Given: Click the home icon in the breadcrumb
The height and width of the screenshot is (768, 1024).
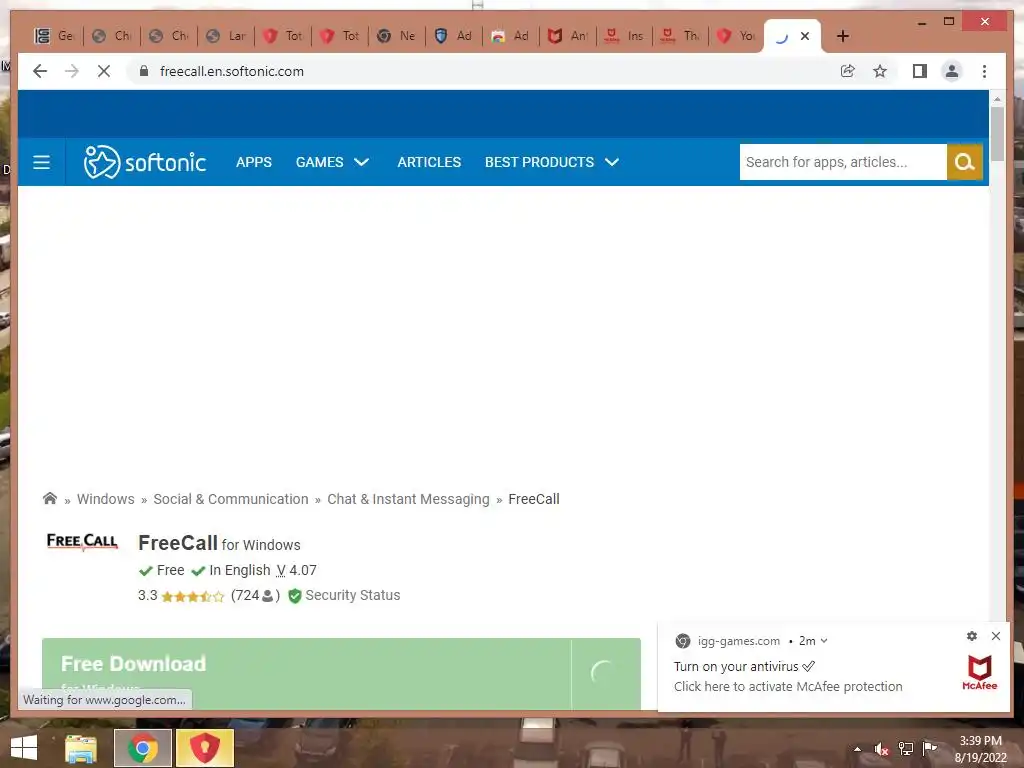Looking at the screenshot, I should [x=50, y=499].
